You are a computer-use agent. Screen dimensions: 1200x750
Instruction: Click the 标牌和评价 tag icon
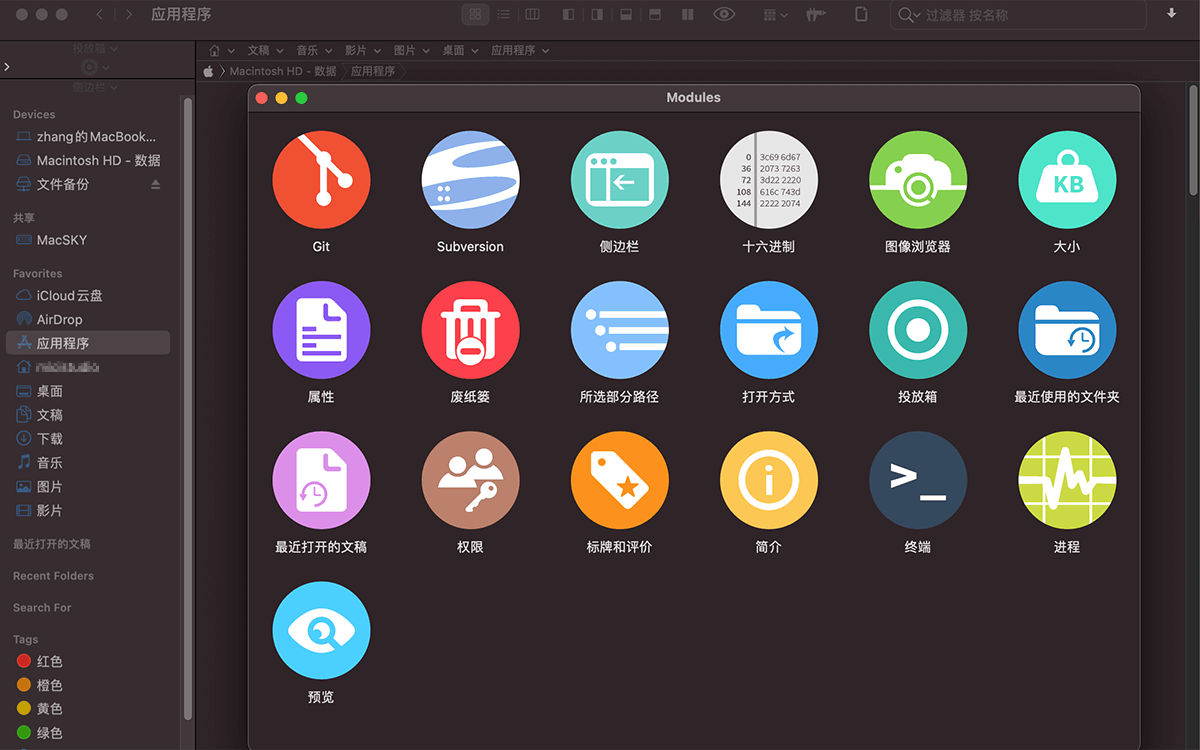click(619, 481)
